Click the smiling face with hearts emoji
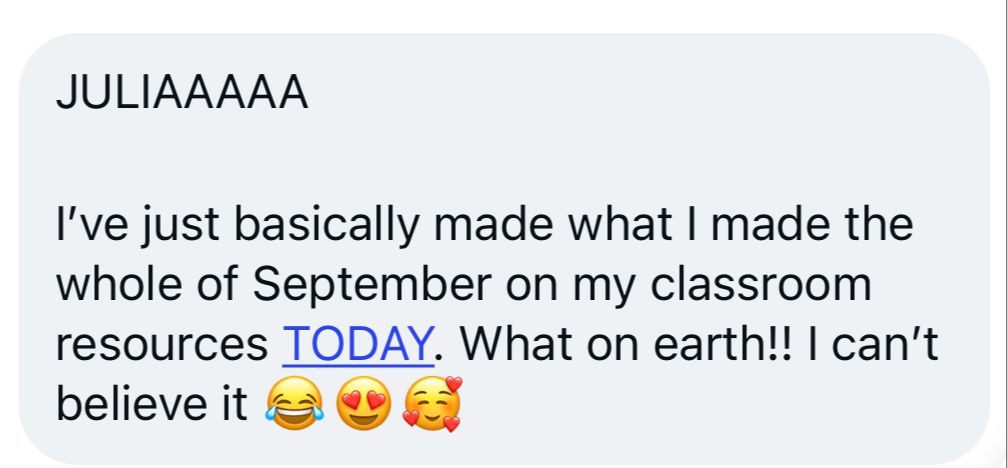This screenshot has width=1007, height=468. pyautogui.click(x=432, y=405)
